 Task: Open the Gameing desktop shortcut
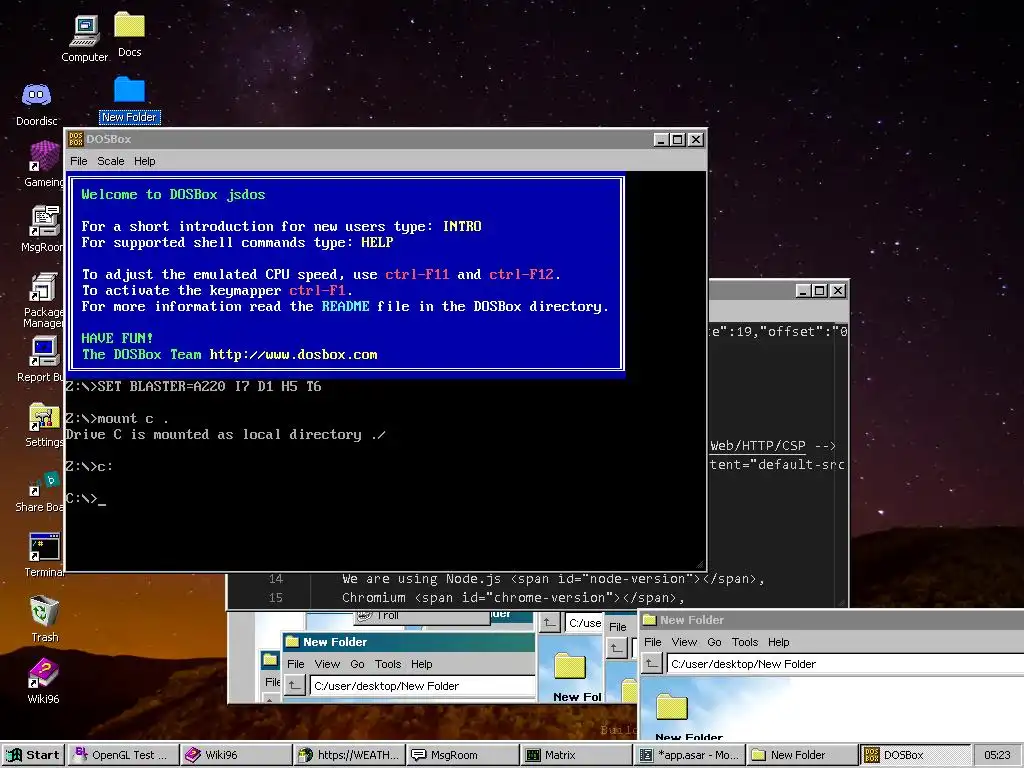[44, 165]
